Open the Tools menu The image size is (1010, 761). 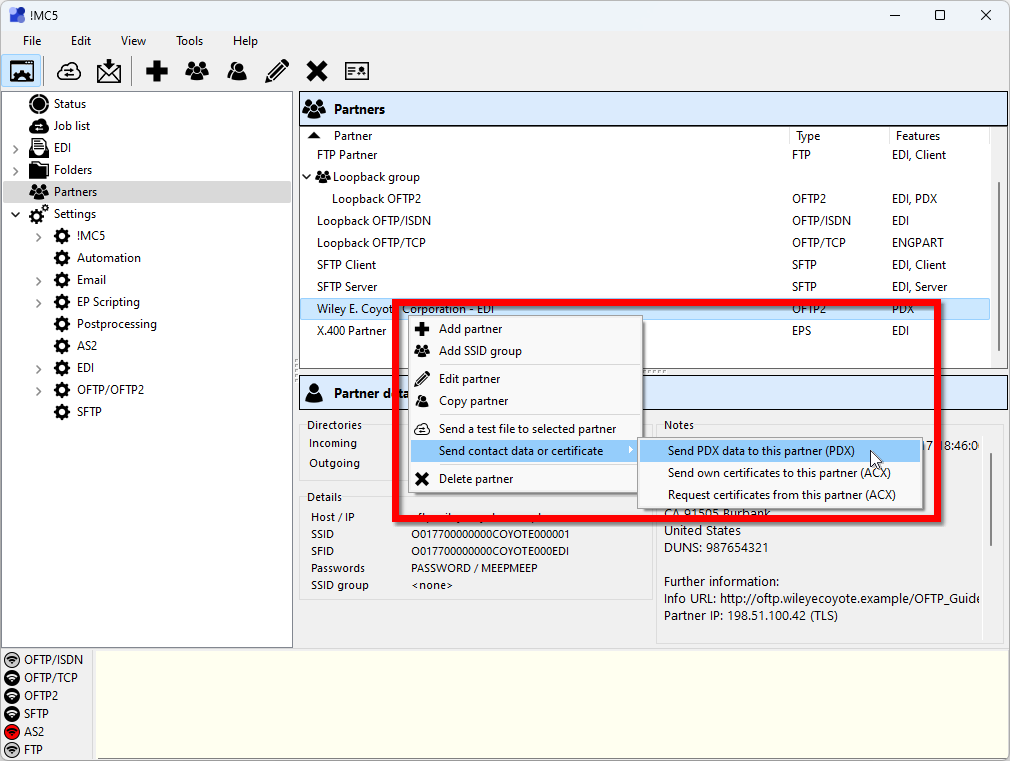pyautogui.click(x=189, y=41)
